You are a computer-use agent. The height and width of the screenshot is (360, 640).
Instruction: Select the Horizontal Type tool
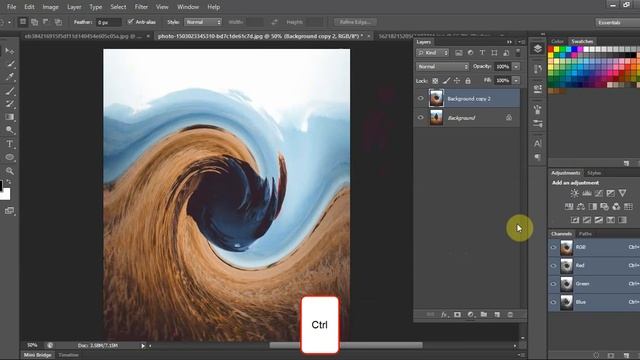[x=9, y=144]
